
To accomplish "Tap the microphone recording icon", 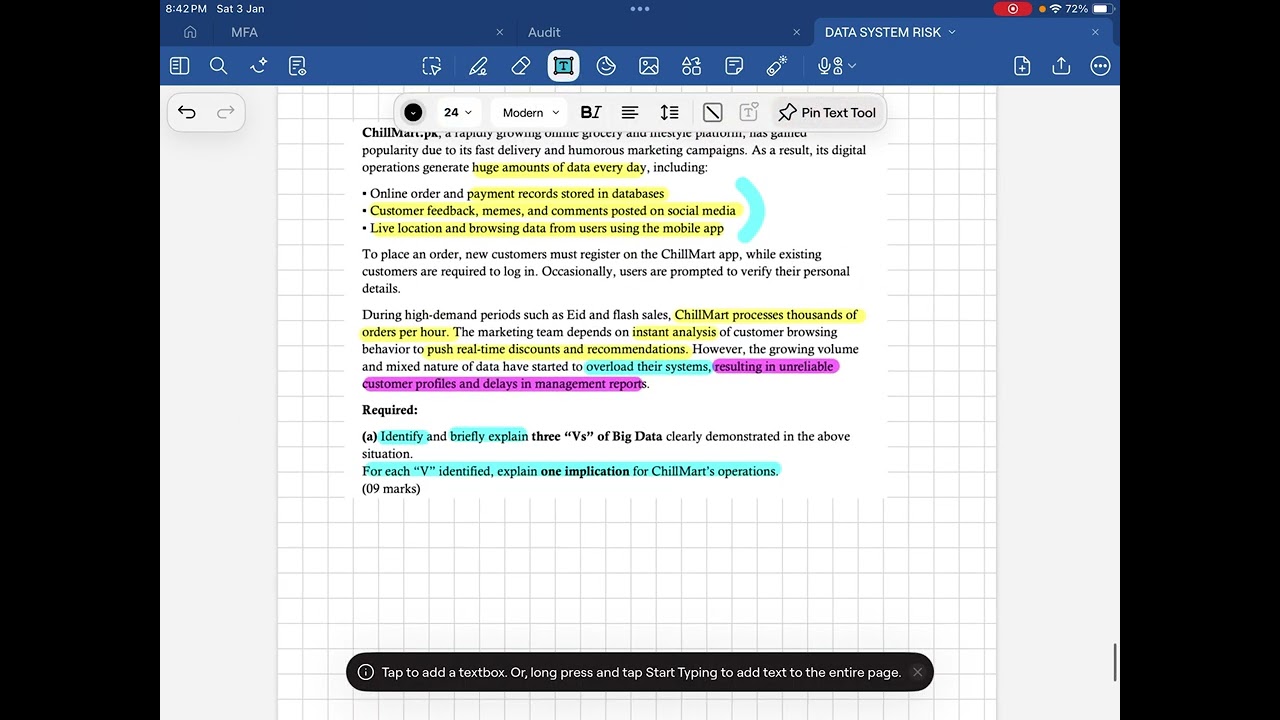I will (828, 66).
